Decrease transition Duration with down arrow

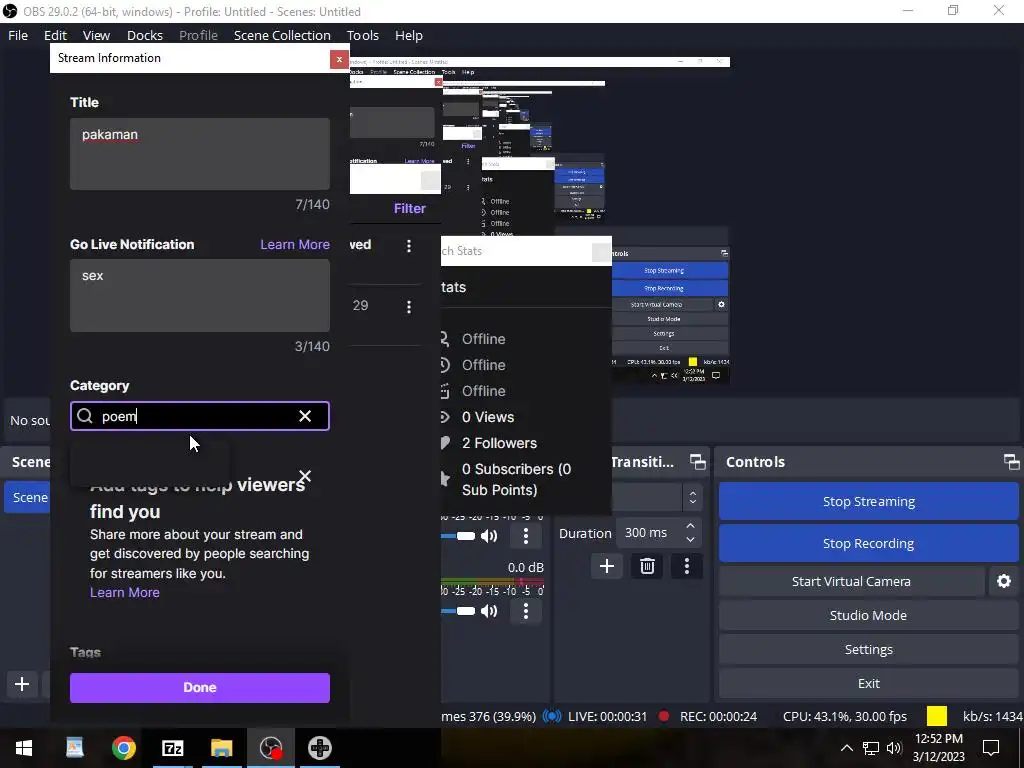pos(690,540)
